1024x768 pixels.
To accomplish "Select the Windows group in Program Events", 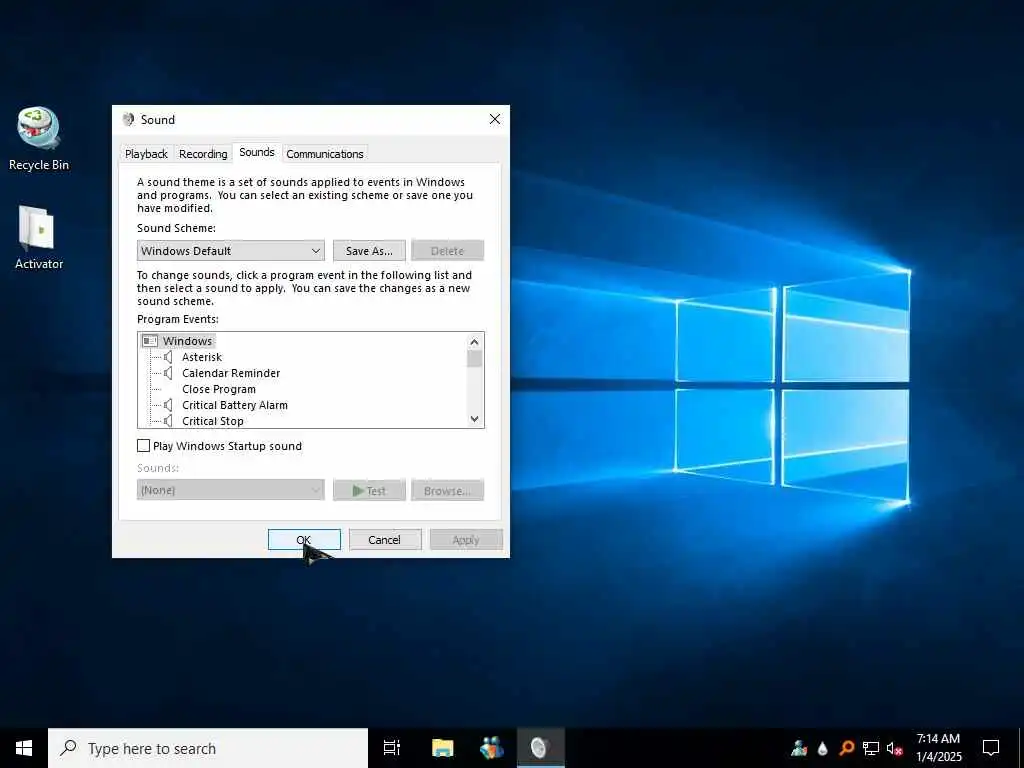I will click(x=187, y=341).
